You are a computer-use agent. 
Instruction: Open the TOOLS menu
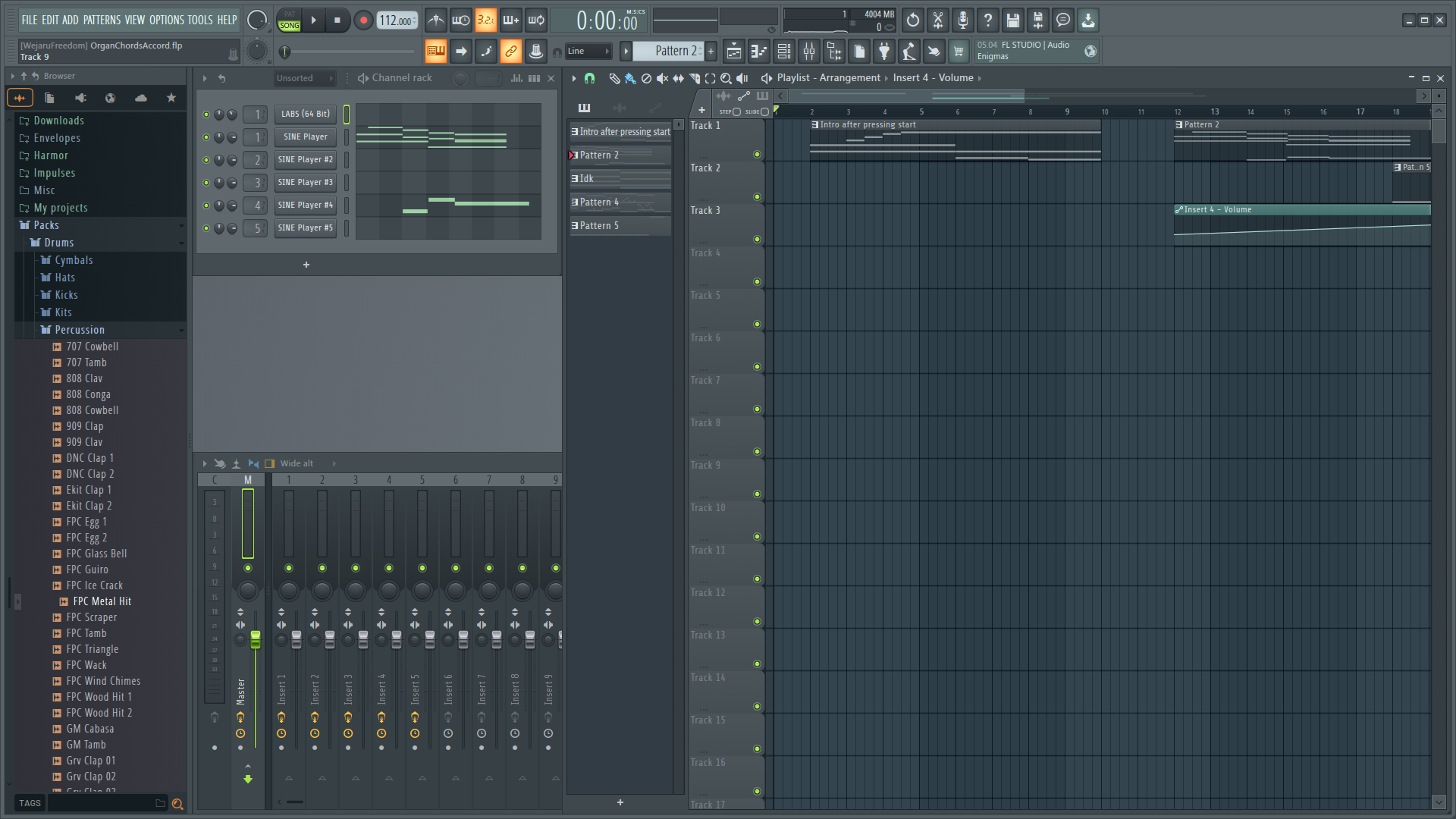coord(200,20)
